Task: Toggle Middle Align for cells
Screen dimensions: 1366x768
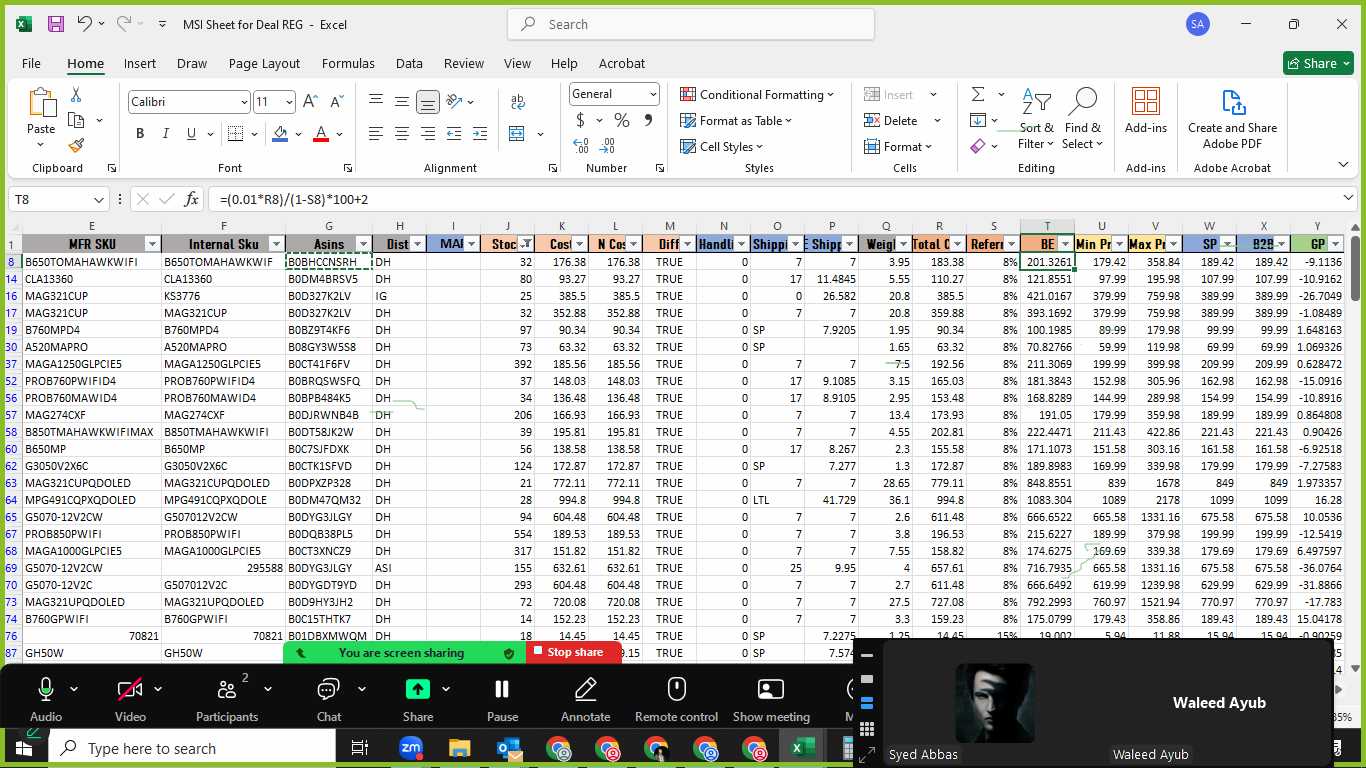Action: (402, 102)
